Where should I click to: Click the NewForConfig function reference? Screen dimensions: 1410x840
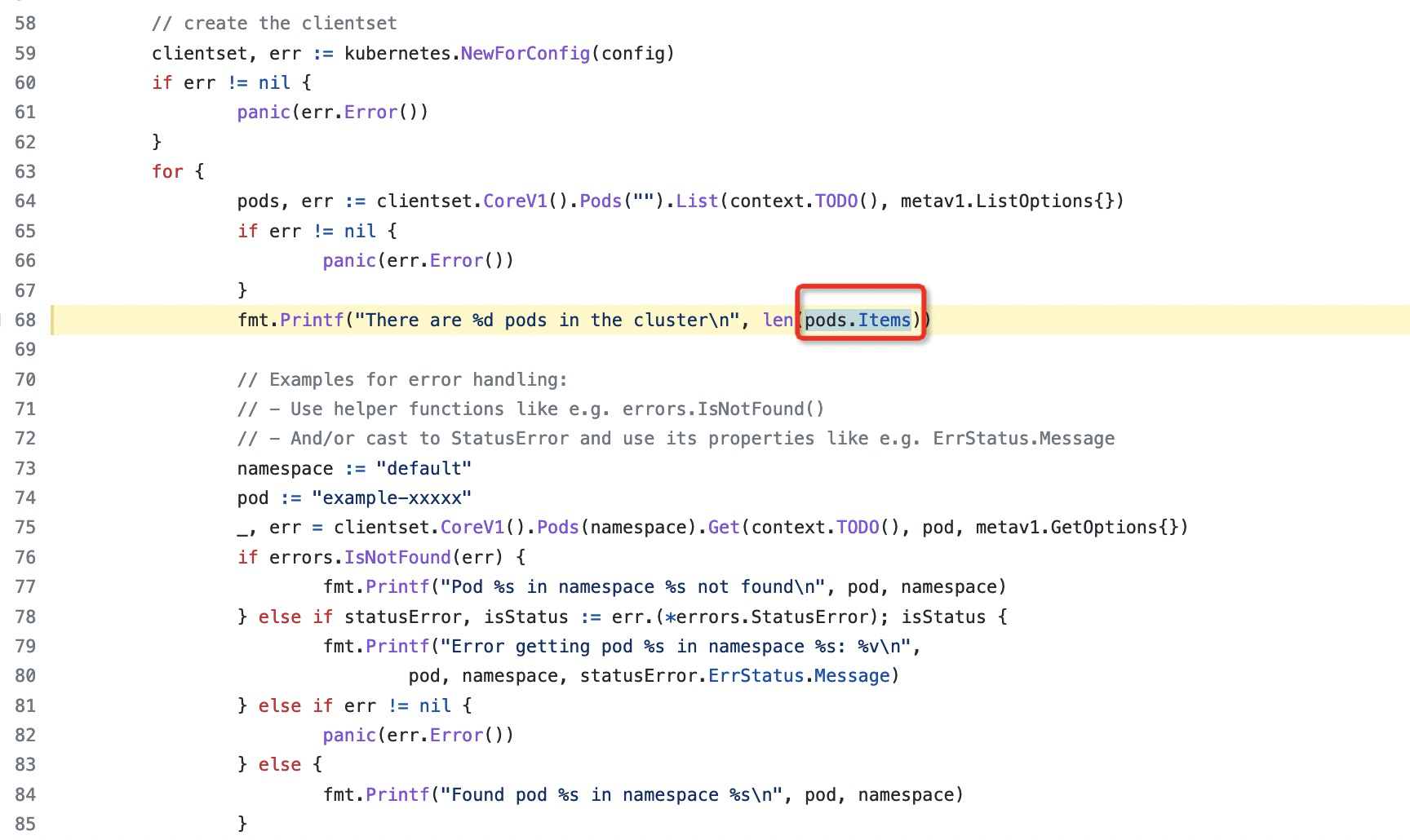coord(525,53)
